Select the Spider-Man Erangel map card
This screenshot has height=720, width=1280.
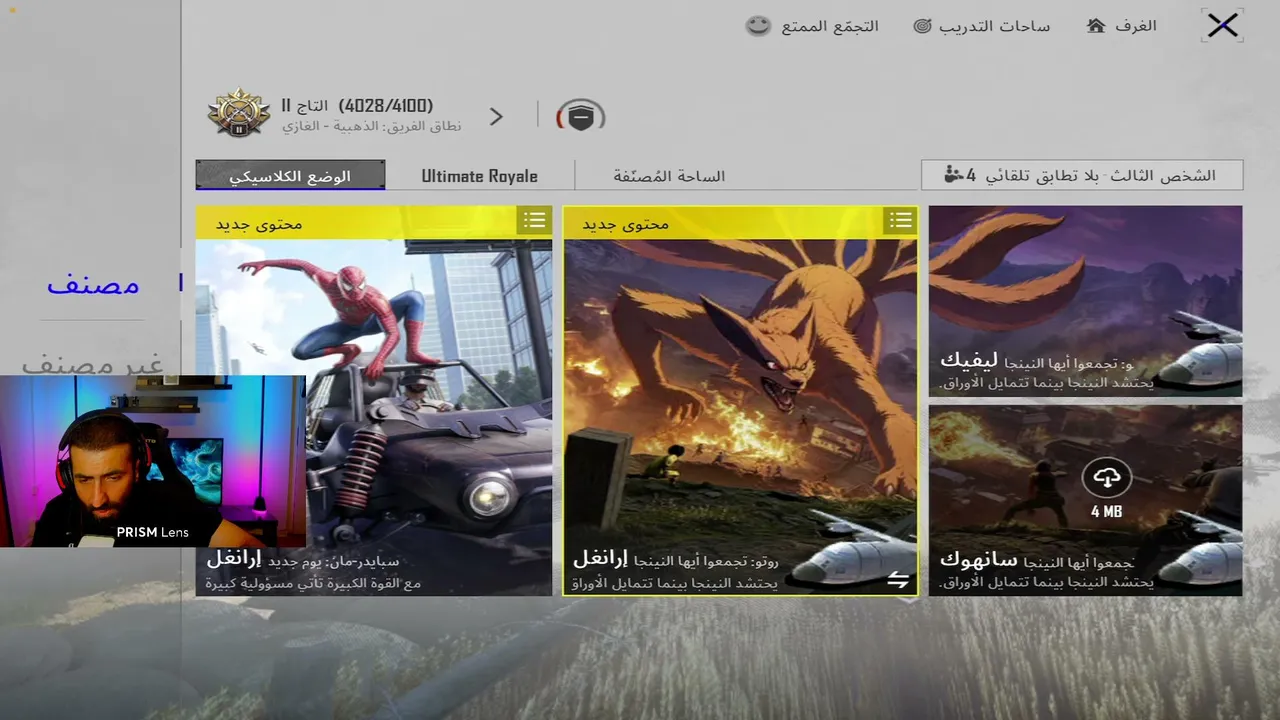[x=374, y=401]
